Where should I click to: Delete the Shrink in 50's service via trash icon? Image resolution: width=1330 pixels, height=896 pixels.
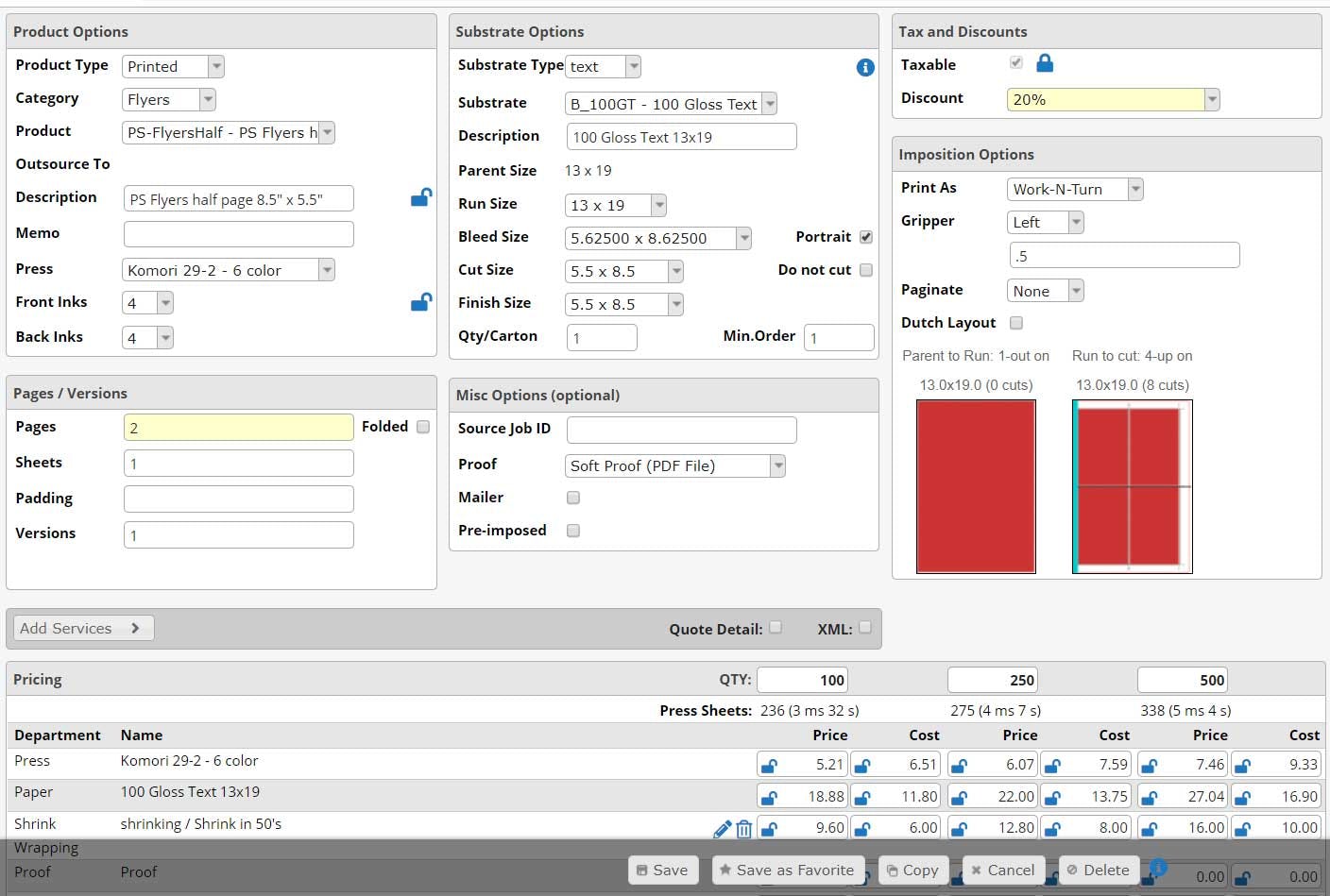[744, 828]
